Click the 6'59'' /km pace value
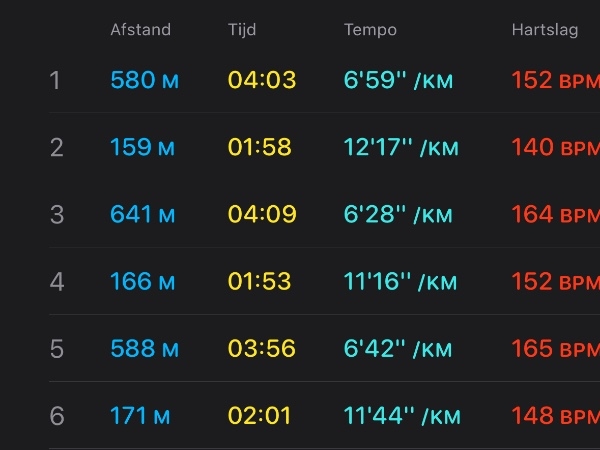600x450 pixels. tap(398, 80)
